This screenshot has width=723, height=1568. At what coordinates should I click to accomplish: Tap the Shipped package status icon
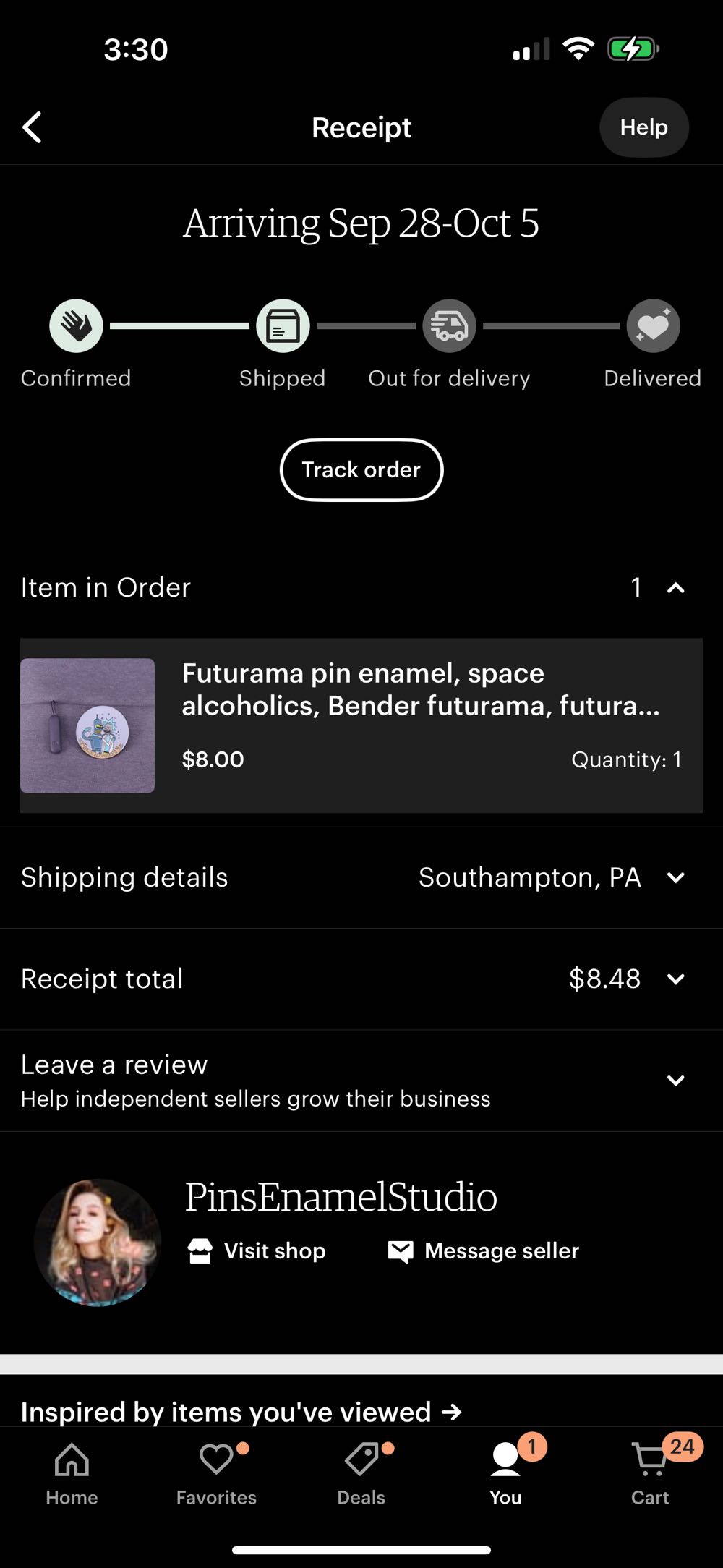click(x=283, y=326)
